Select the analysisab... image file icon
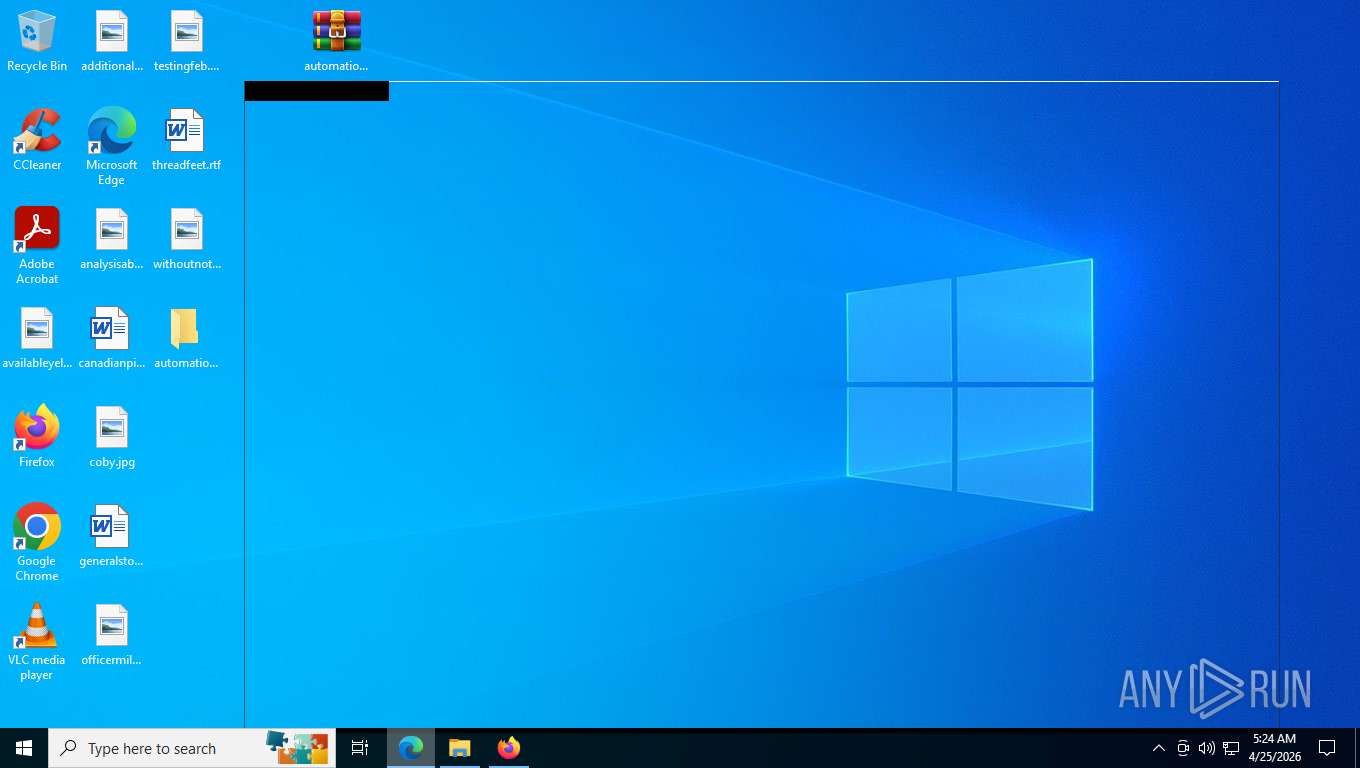 112,239
